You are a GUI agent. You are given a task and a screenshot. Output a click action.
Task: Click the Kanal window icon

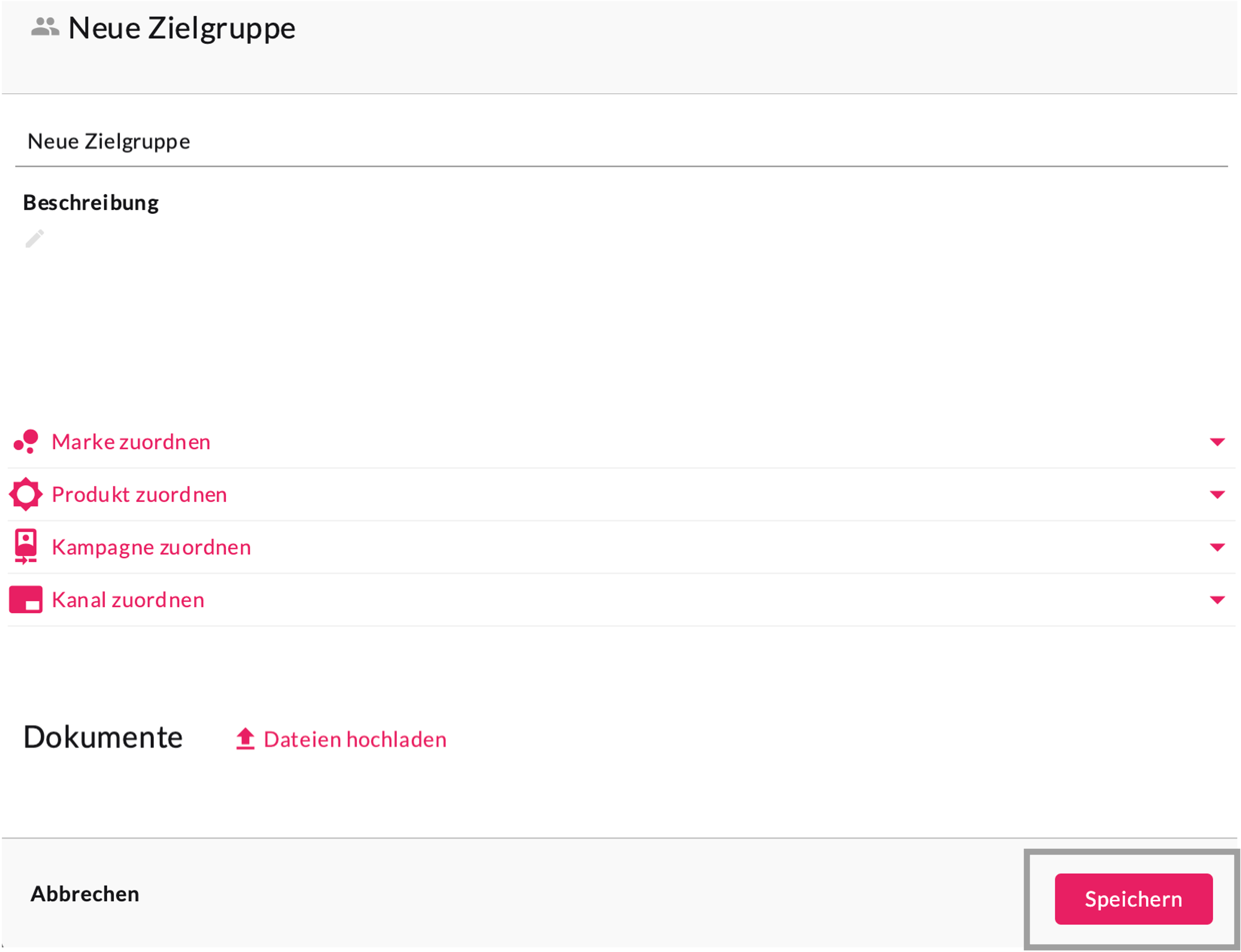(x=26, y=599)
